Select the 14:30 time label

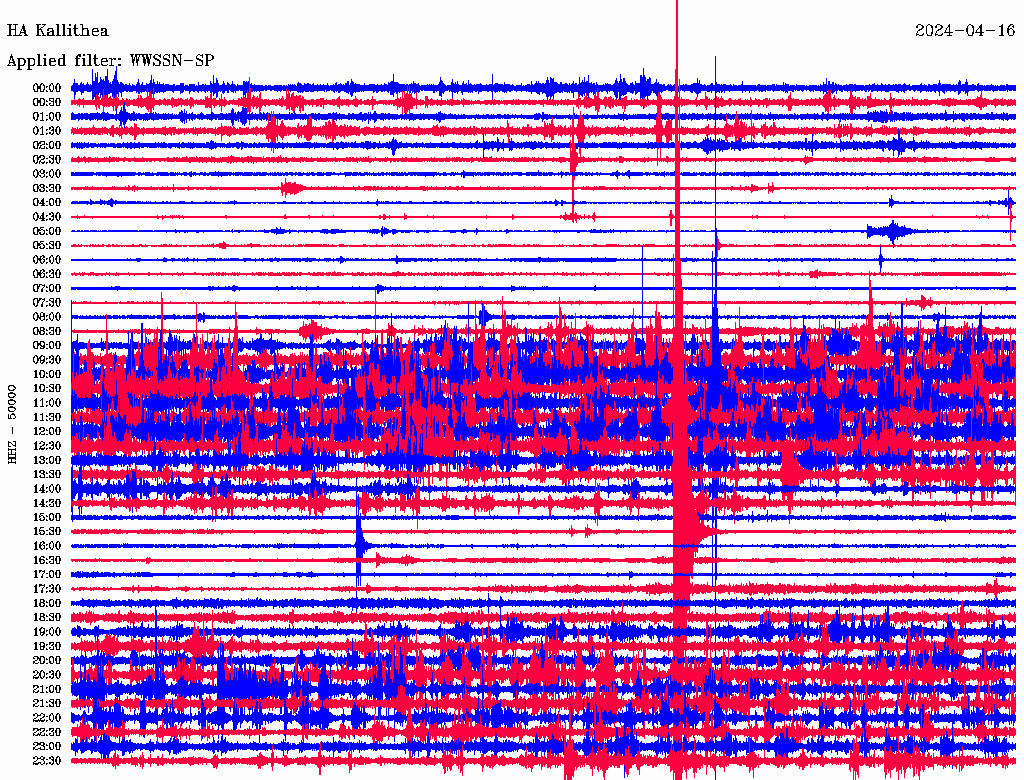pos(47,504)
